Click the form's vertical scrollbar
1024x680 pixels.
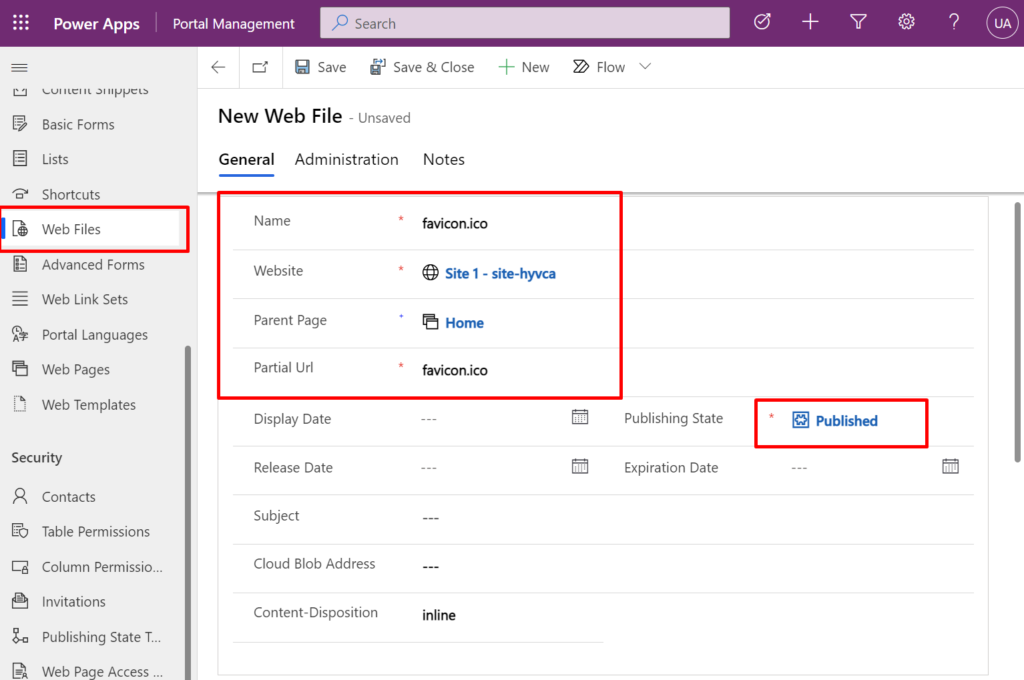(x=1017, y=332)
